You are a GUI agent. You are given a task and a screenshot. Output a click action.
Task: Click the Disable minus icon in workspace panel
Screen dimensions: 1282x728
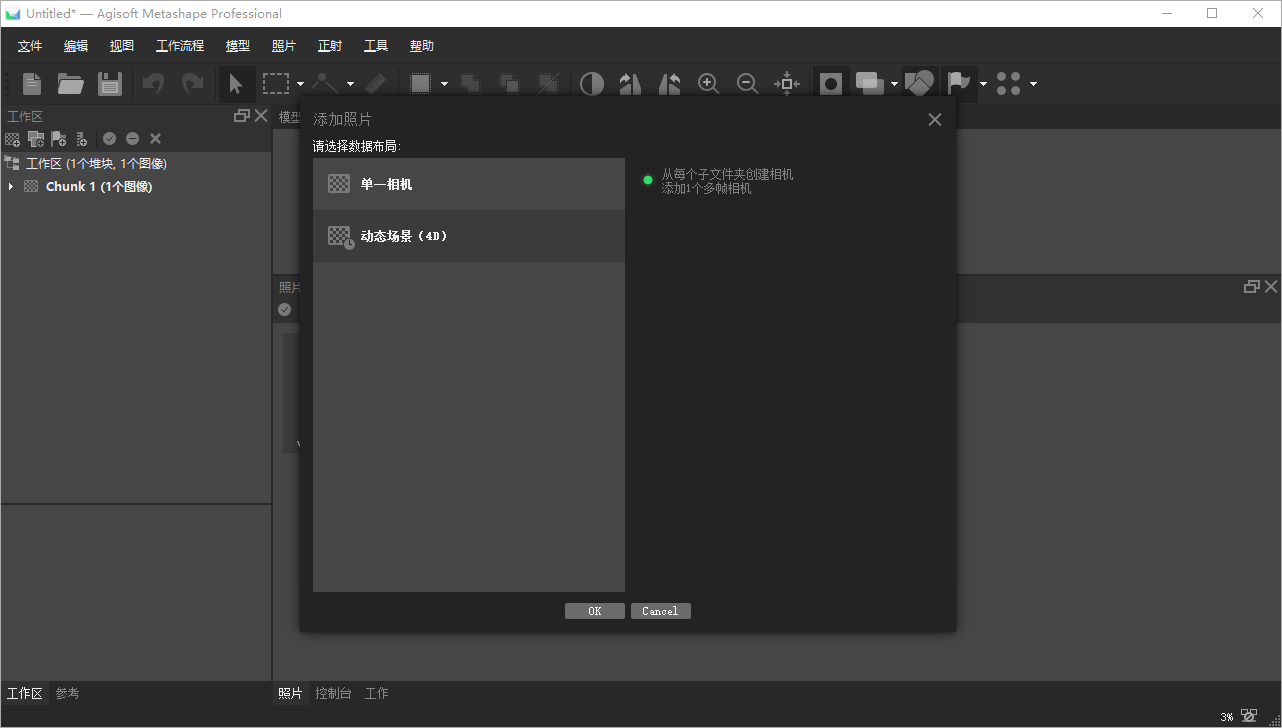coord(131,138)
